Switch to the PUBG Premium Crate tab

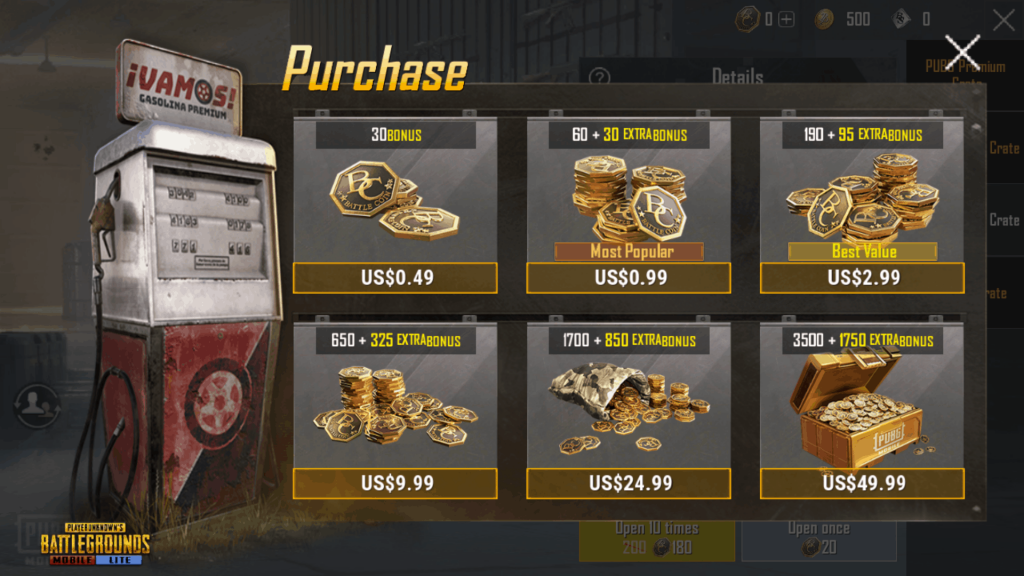point(965,72)
